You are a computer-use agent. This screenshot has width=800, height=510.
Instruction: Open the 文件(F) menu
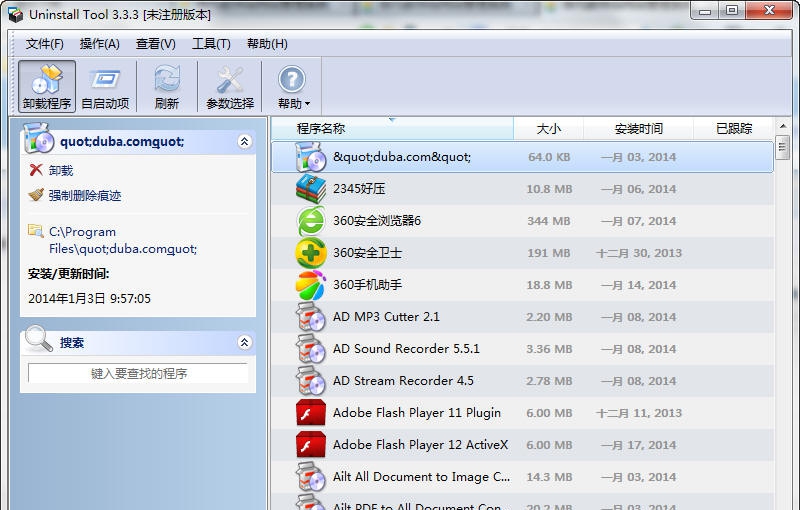pyautogui.click(x=45, y=44)
